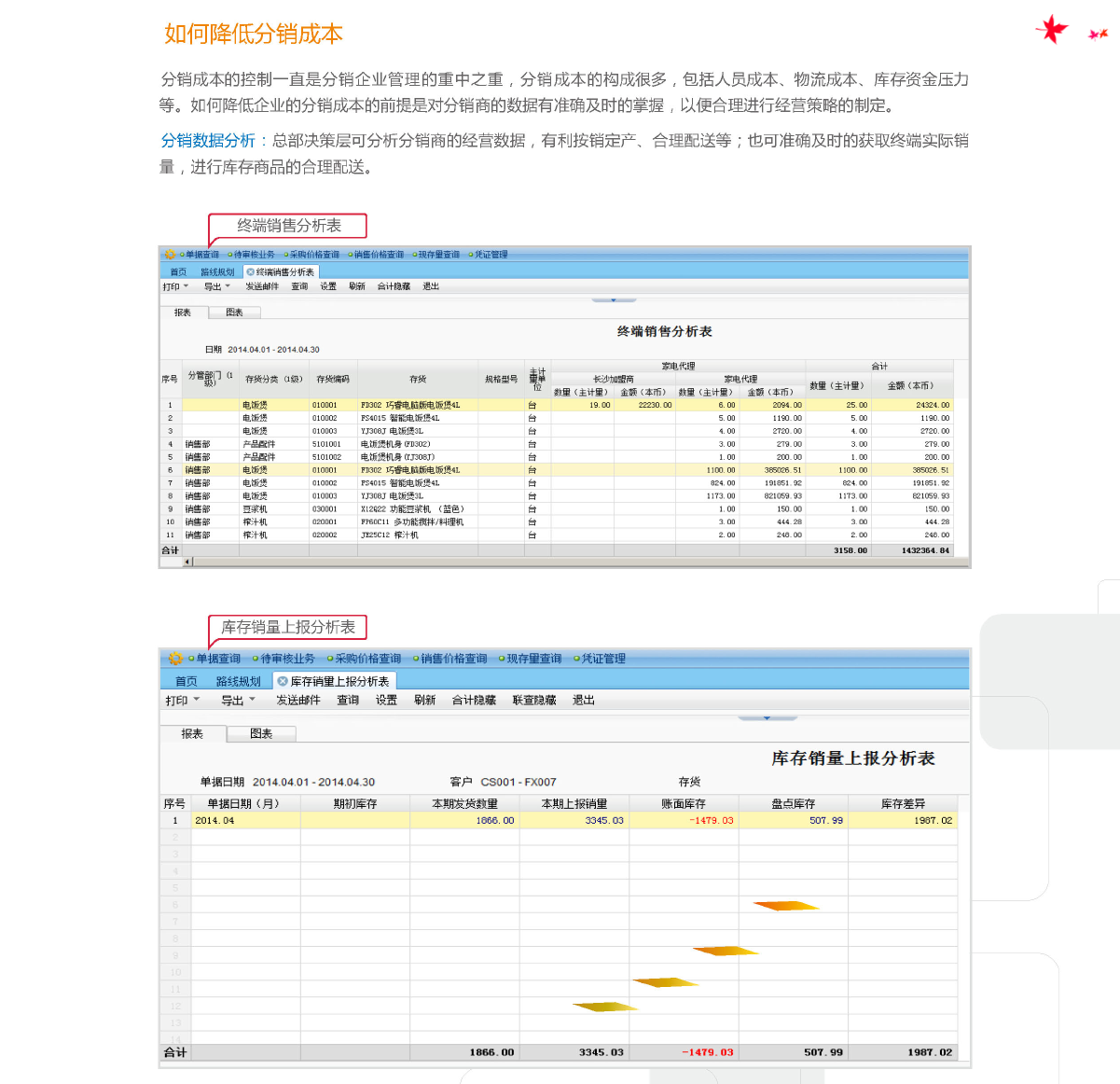
Task: Collapse the filter panel handle above 库存销量上报分析表 title
Action: 767,718
